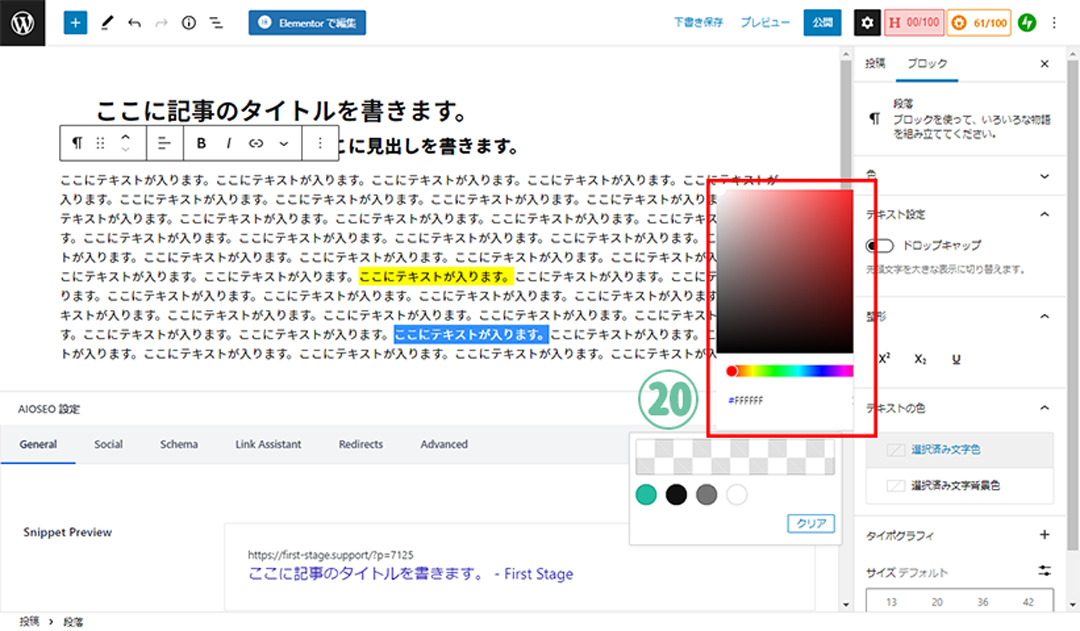This screenshot has height=631, width=1080.
Task: Open the Social tab in AIOSEO settings
Action: pyautogui.click(x=108, y=444)
